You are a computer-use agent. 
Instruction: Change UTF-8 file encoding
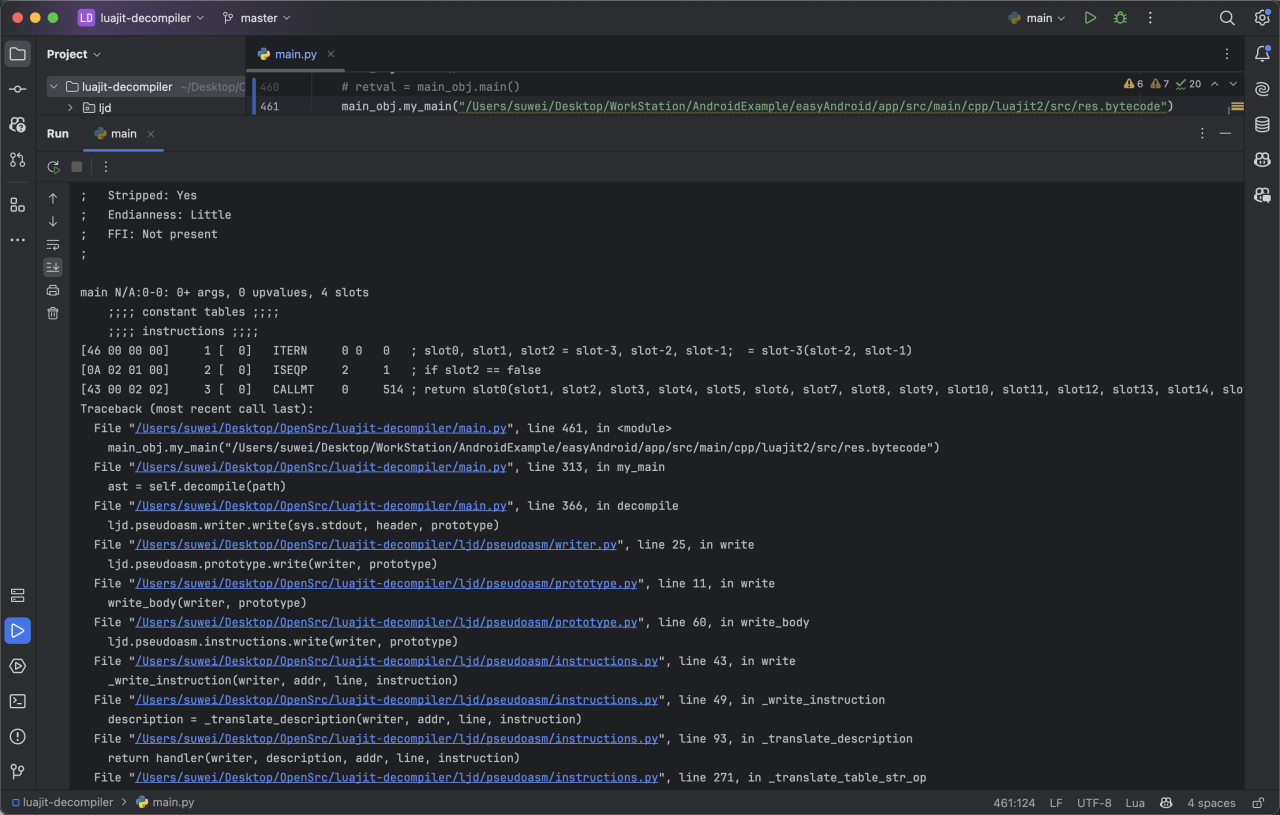(1094, 803)
